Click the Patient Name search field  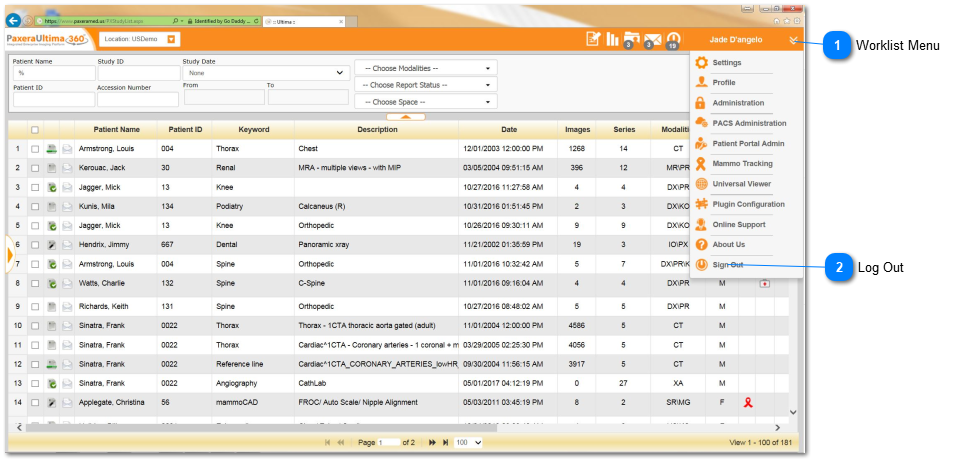click(x=54, y=73)
